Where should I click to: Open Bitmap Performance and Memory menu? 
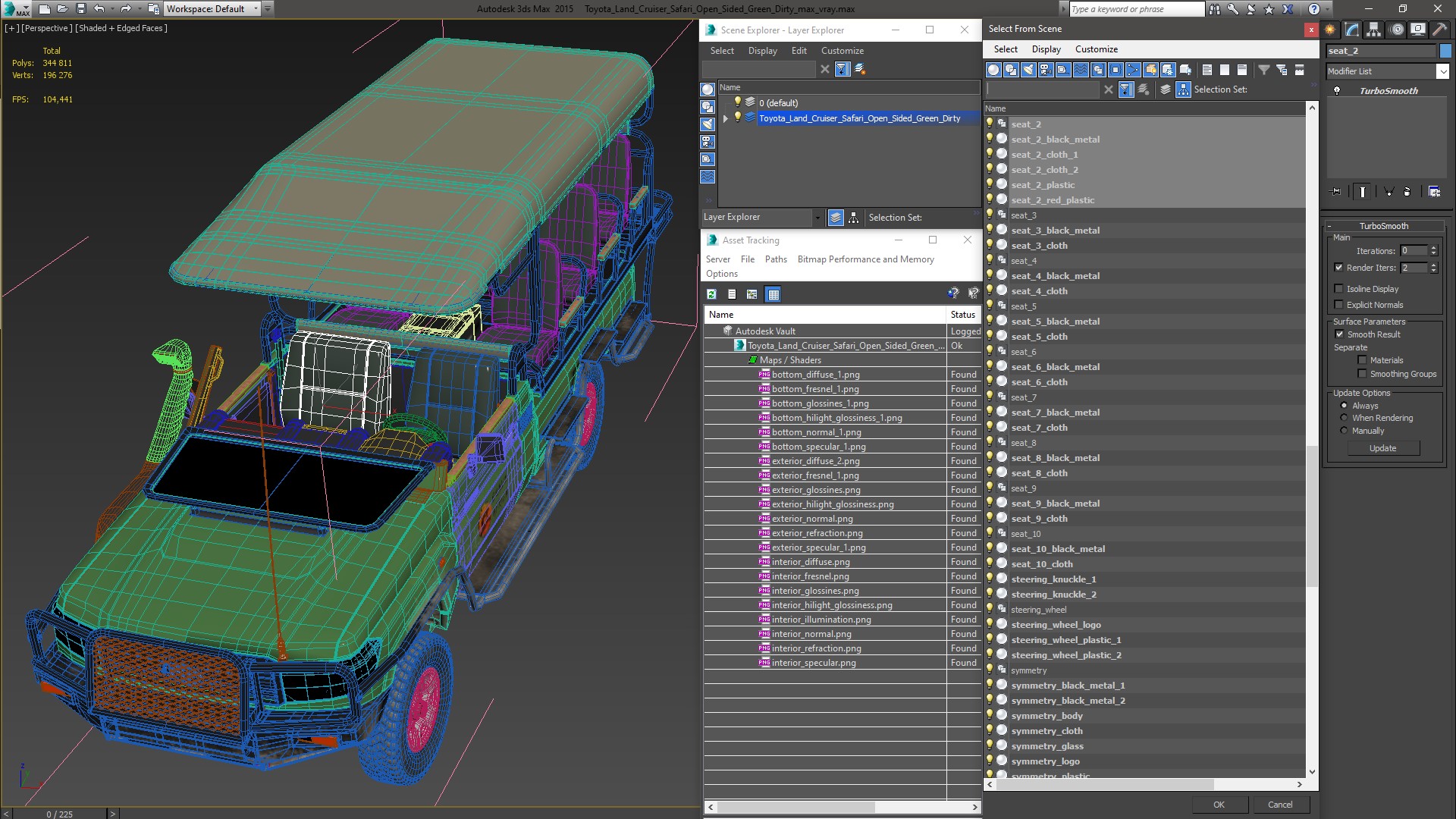865,259
